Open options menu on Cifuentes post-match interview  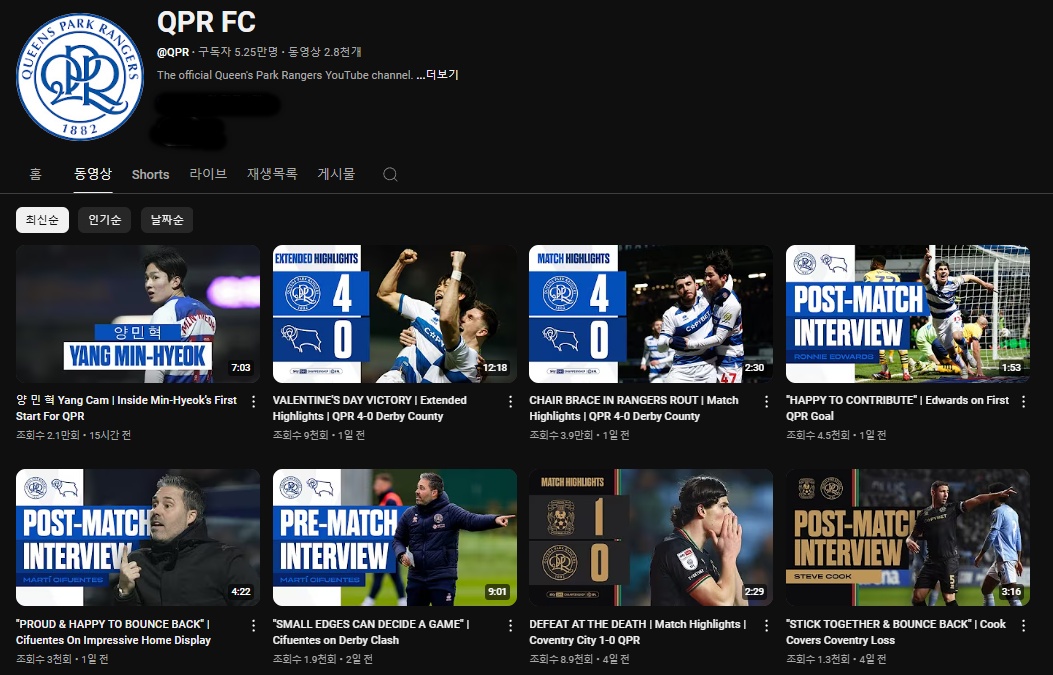[x=253, y=624]
